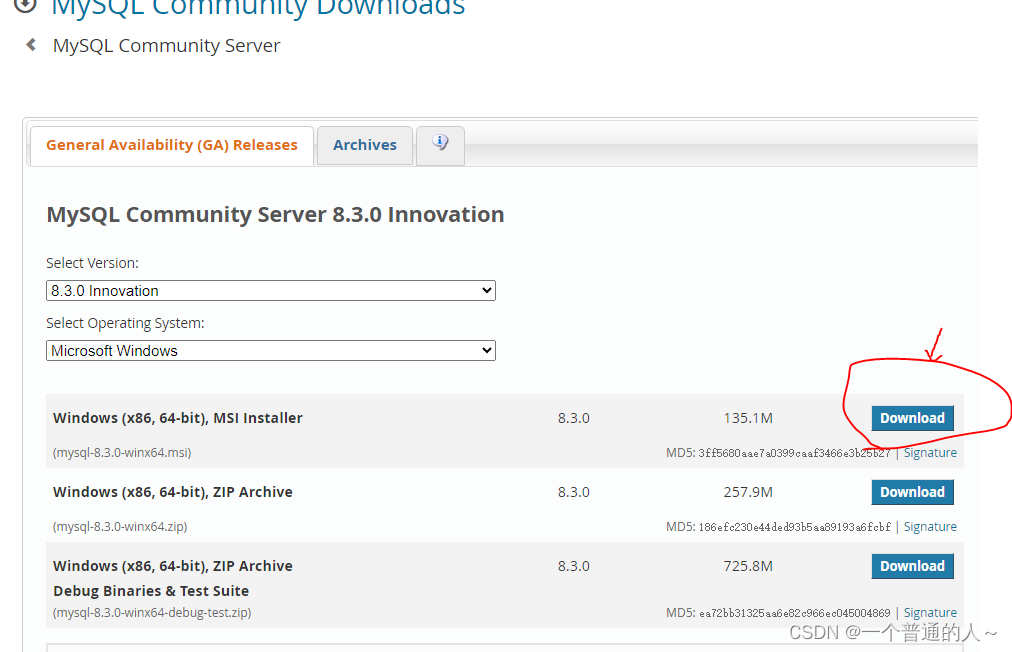Screen dimensions: 1012x652
Task: Select the filename (mysql-8.3.0-winx64.zip)
Action: (x=120, y=527)
